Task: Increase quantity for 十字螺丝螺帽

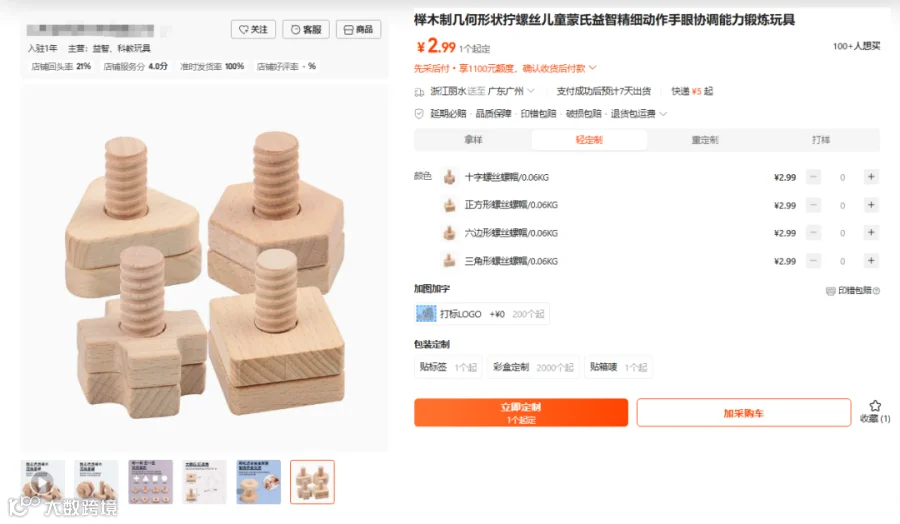Action: click(x=871, y=177)
